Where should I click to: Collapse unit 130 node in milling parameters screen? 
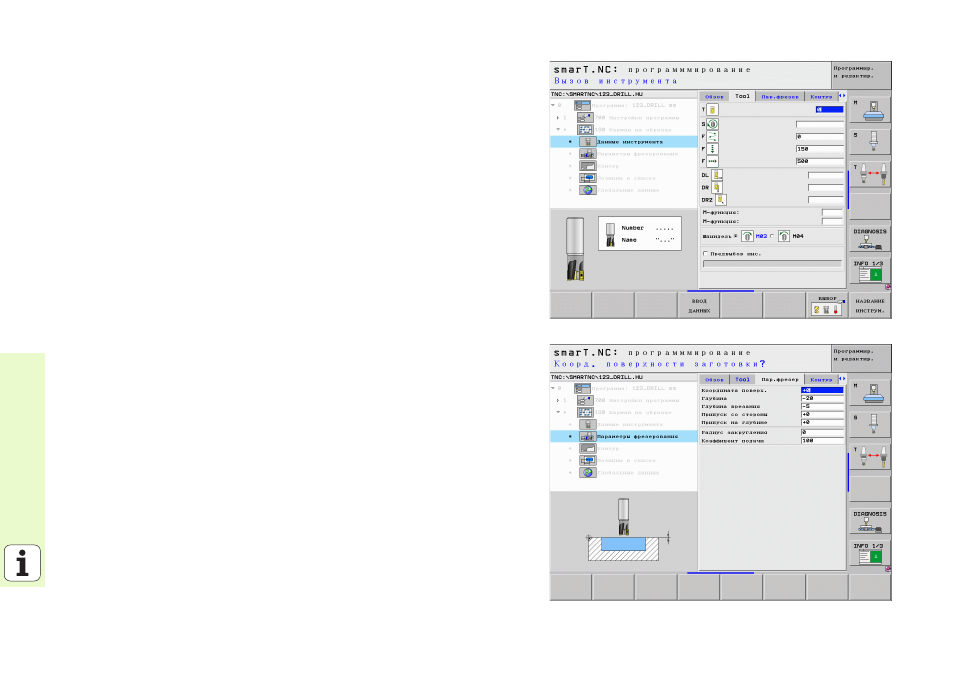pyautogui.click(x=558, y=413)
